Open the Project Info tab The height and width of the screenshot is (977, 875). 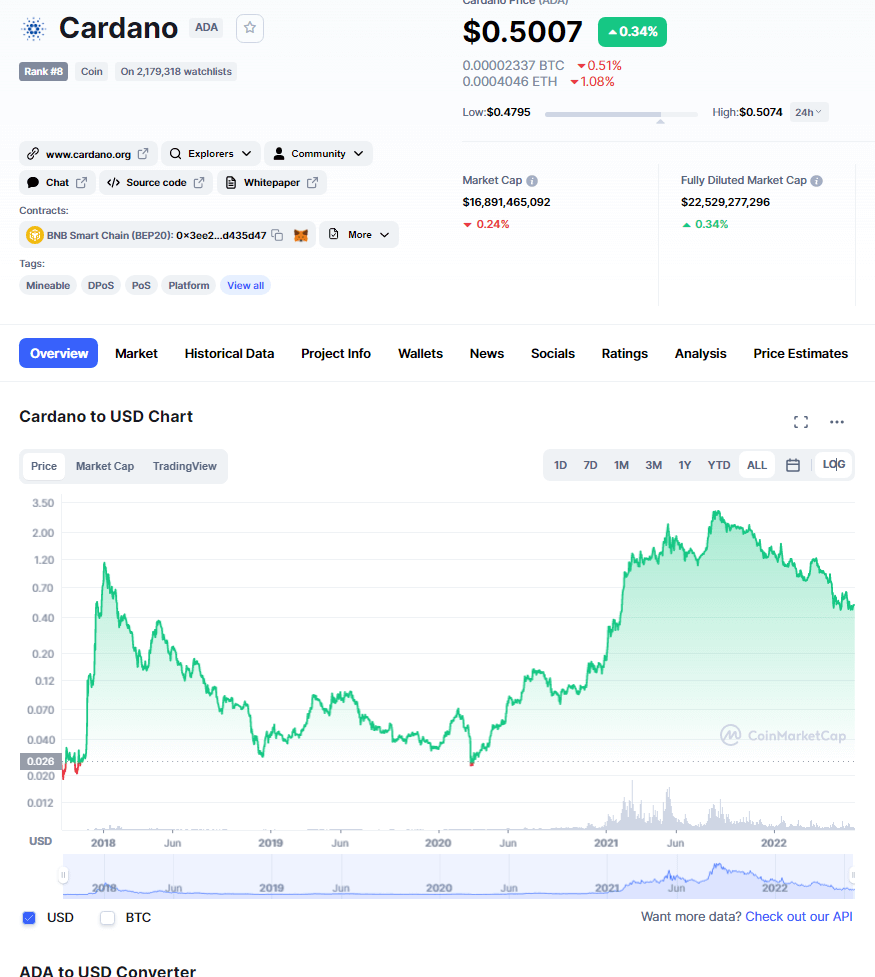336,353
